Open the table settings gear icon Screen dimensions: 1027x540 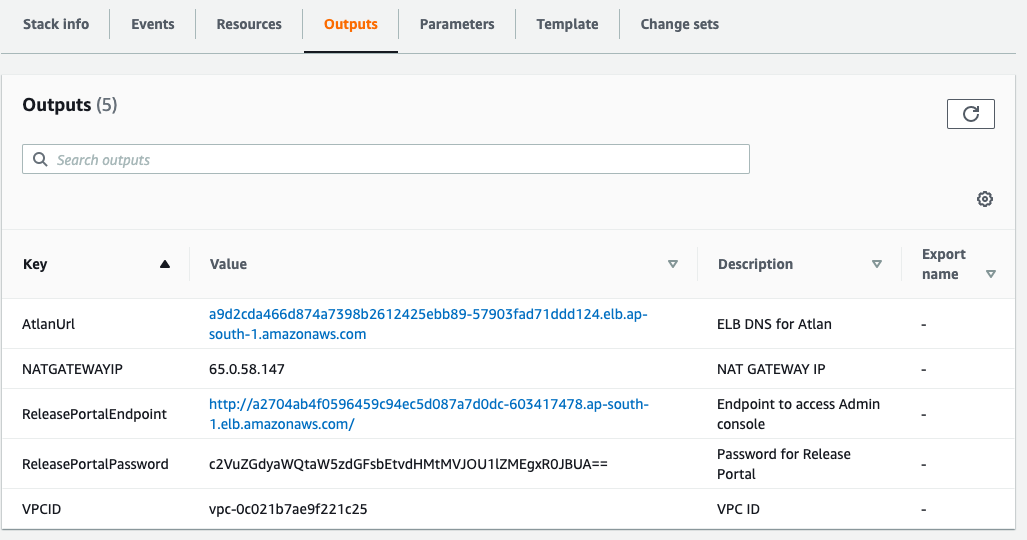[985, 199]
